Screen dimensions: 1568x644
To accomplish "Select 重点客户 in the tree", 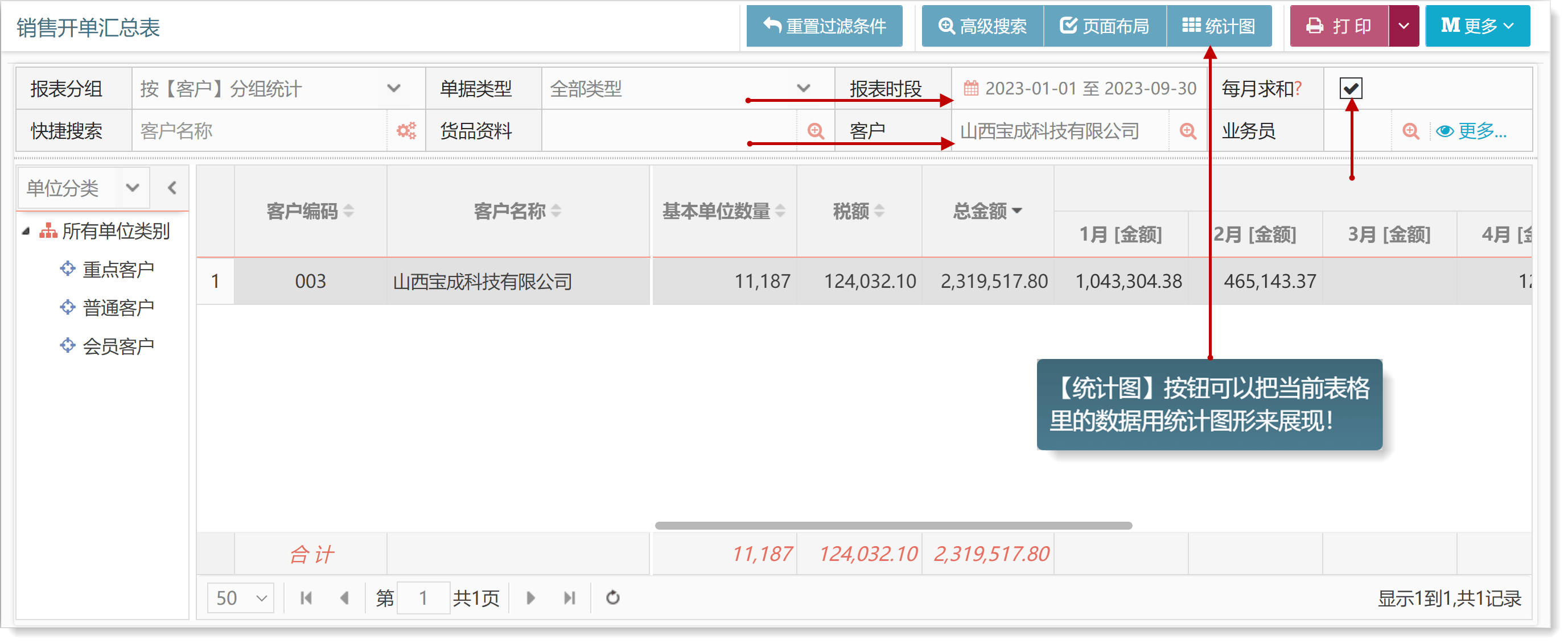I will click(118, 269).
